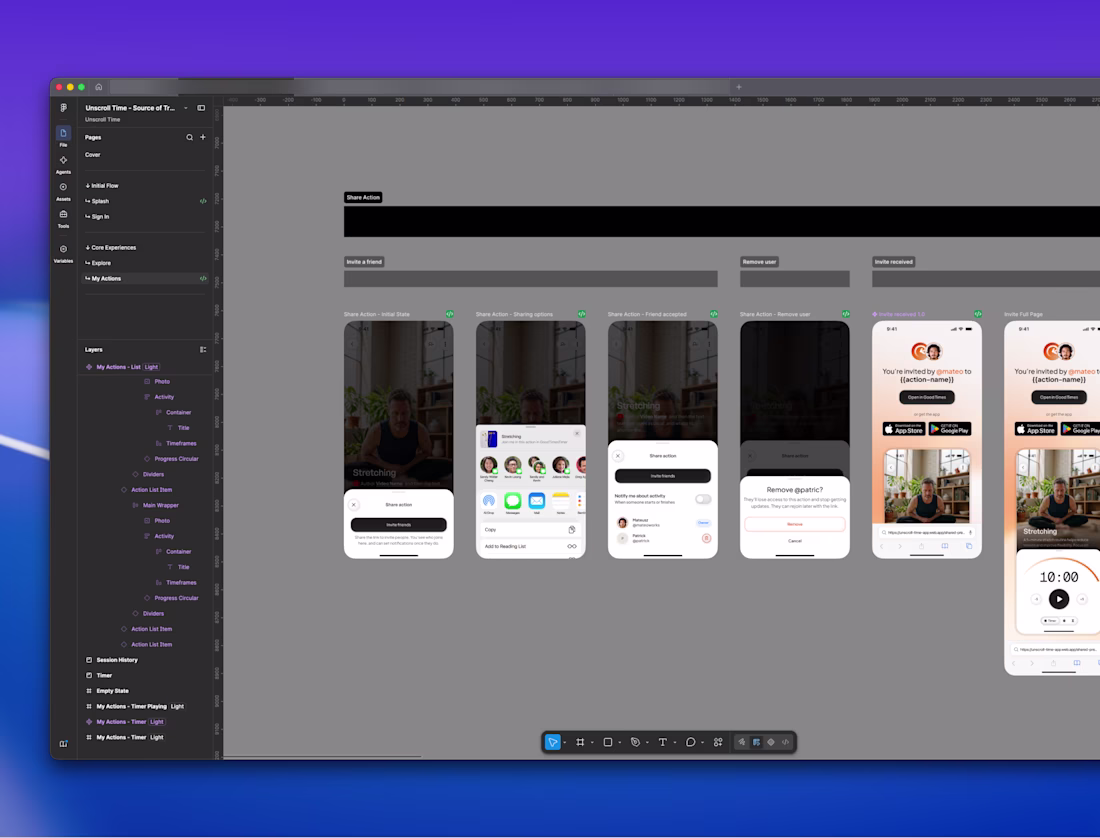Image resolution: width=1100 pixels, height=838 pixels.
Task: Select the Move tool in bottom toolbar
Action: coord(552,742)
